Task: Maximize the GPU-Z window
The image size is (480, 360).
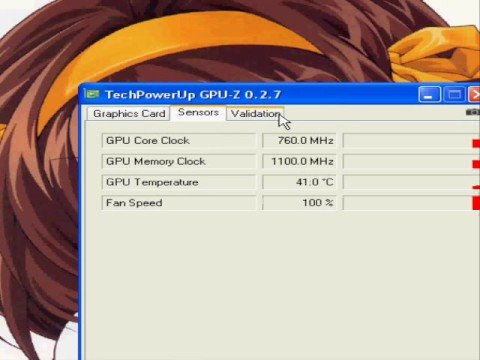Action: (x=454, y=95)
